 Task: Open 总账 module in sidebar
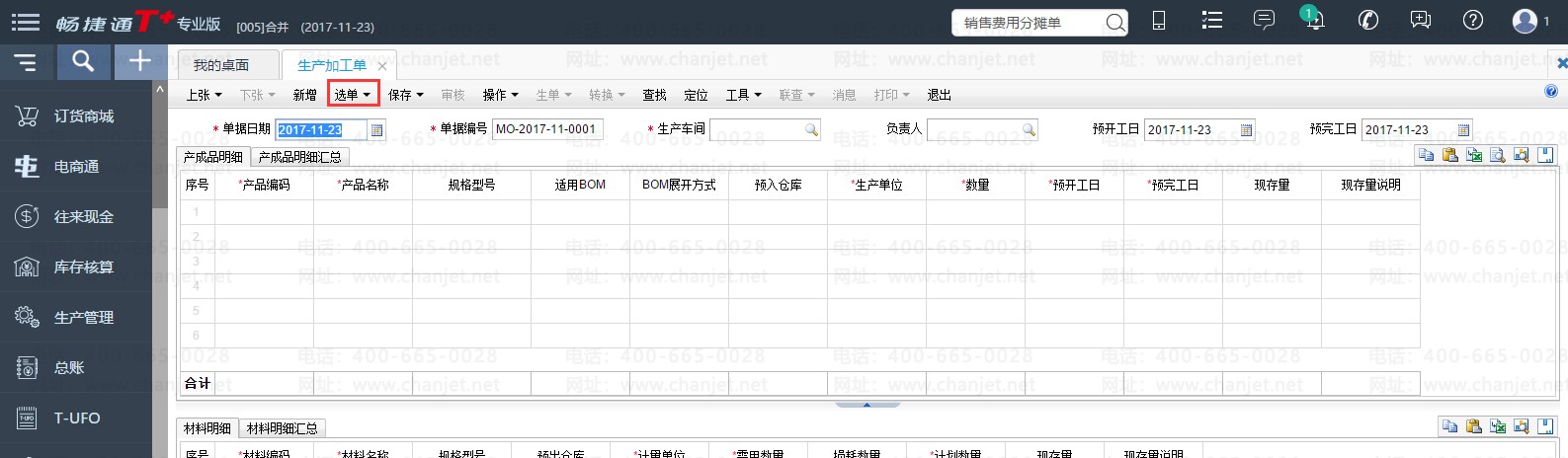point(76,368)
